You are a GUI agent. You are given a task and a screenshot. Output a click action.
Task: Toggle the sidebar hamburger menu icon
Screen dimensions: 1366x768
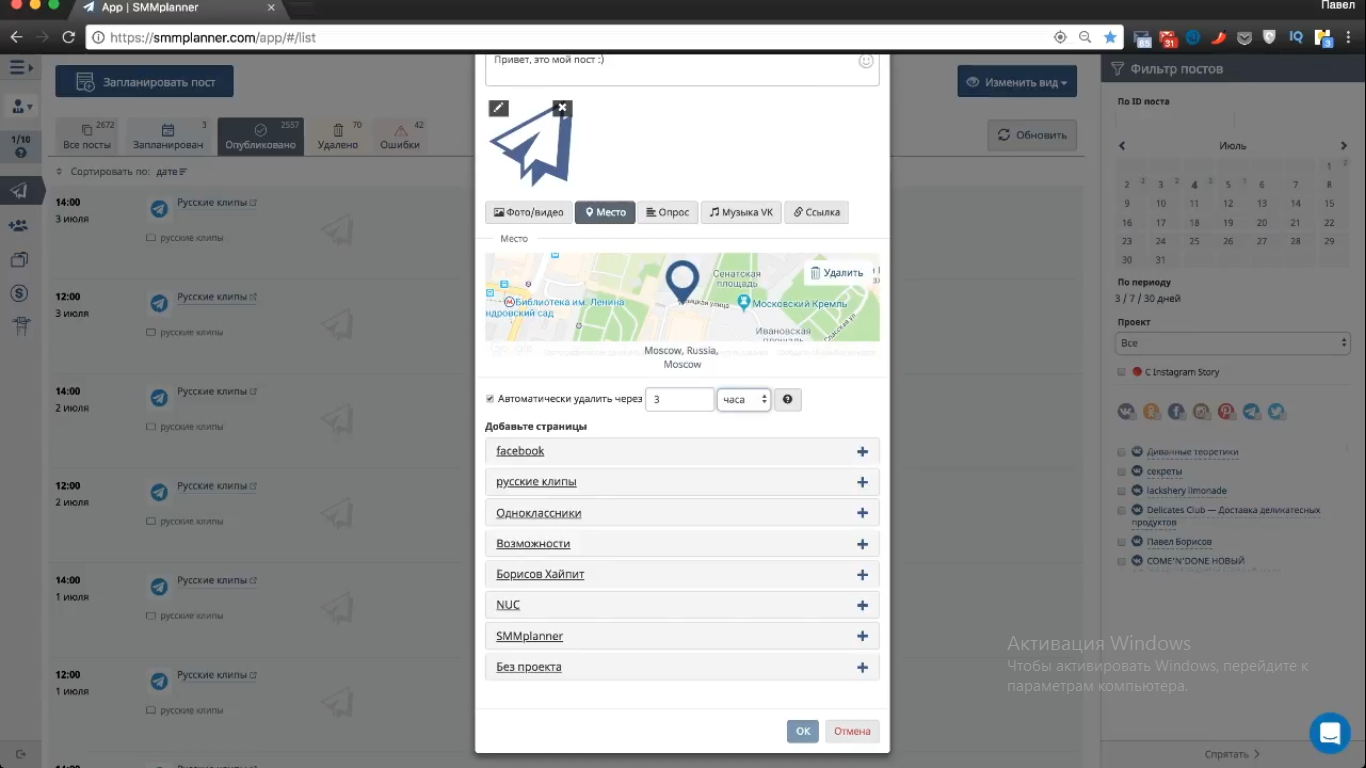pyautogui.click(x=20, y=68)
